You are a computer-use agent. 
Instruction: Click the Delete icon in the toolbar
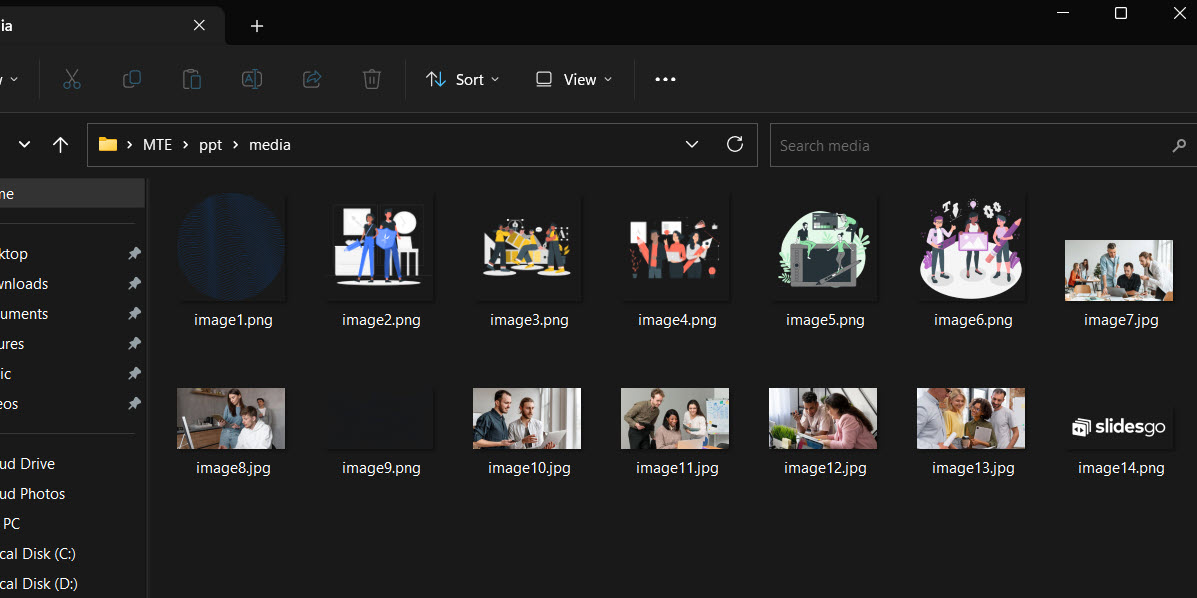(x=371, y=79)
